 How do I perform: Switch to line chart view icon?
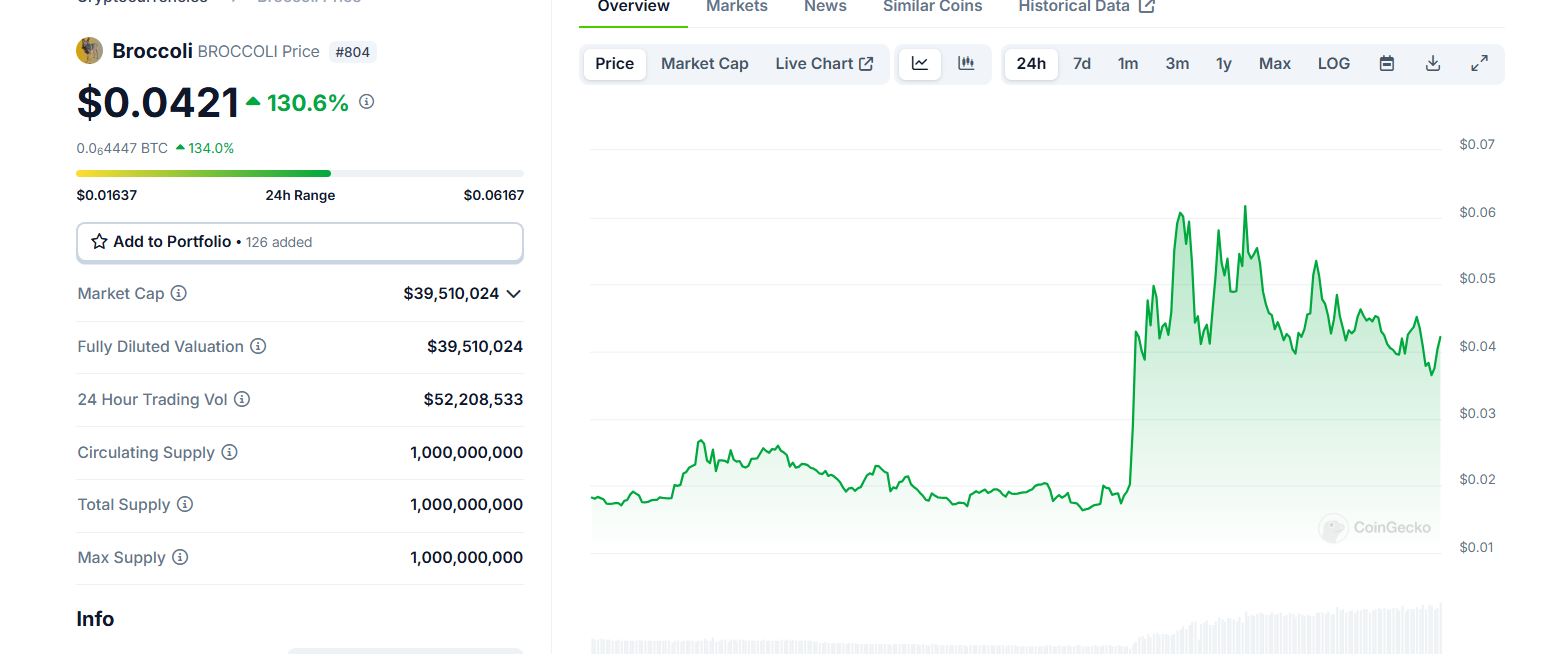920,63
